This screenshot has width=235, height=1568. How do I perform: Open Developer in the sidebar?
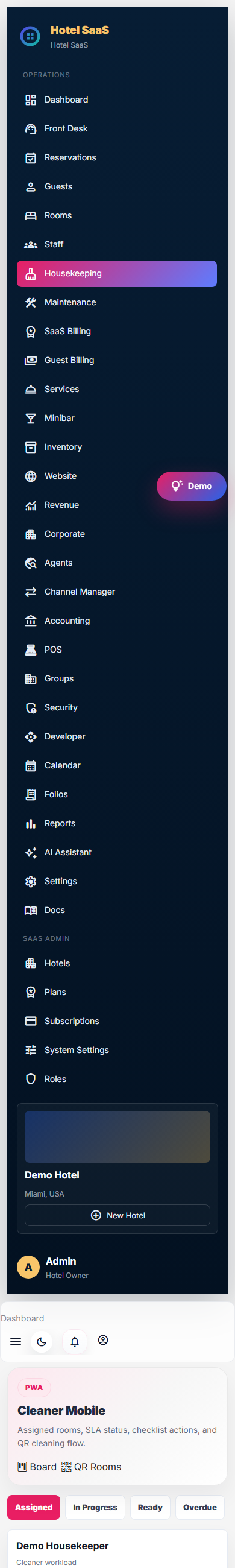(117, 736)
